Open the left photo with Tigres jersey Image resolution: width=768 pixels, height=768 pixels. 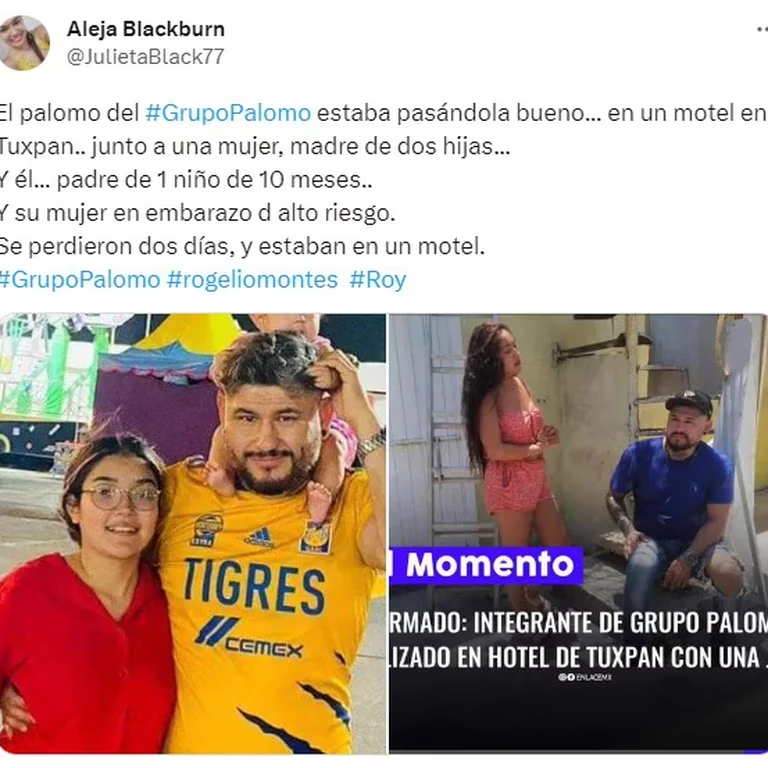coord(192,533)
